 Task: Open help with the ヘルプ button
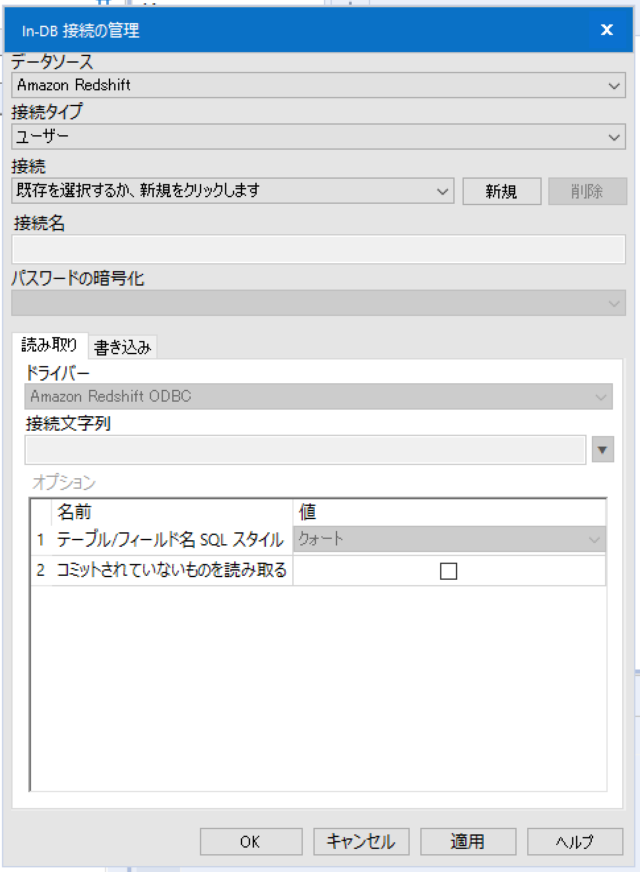pyautogui.click(x=575, y=841)
